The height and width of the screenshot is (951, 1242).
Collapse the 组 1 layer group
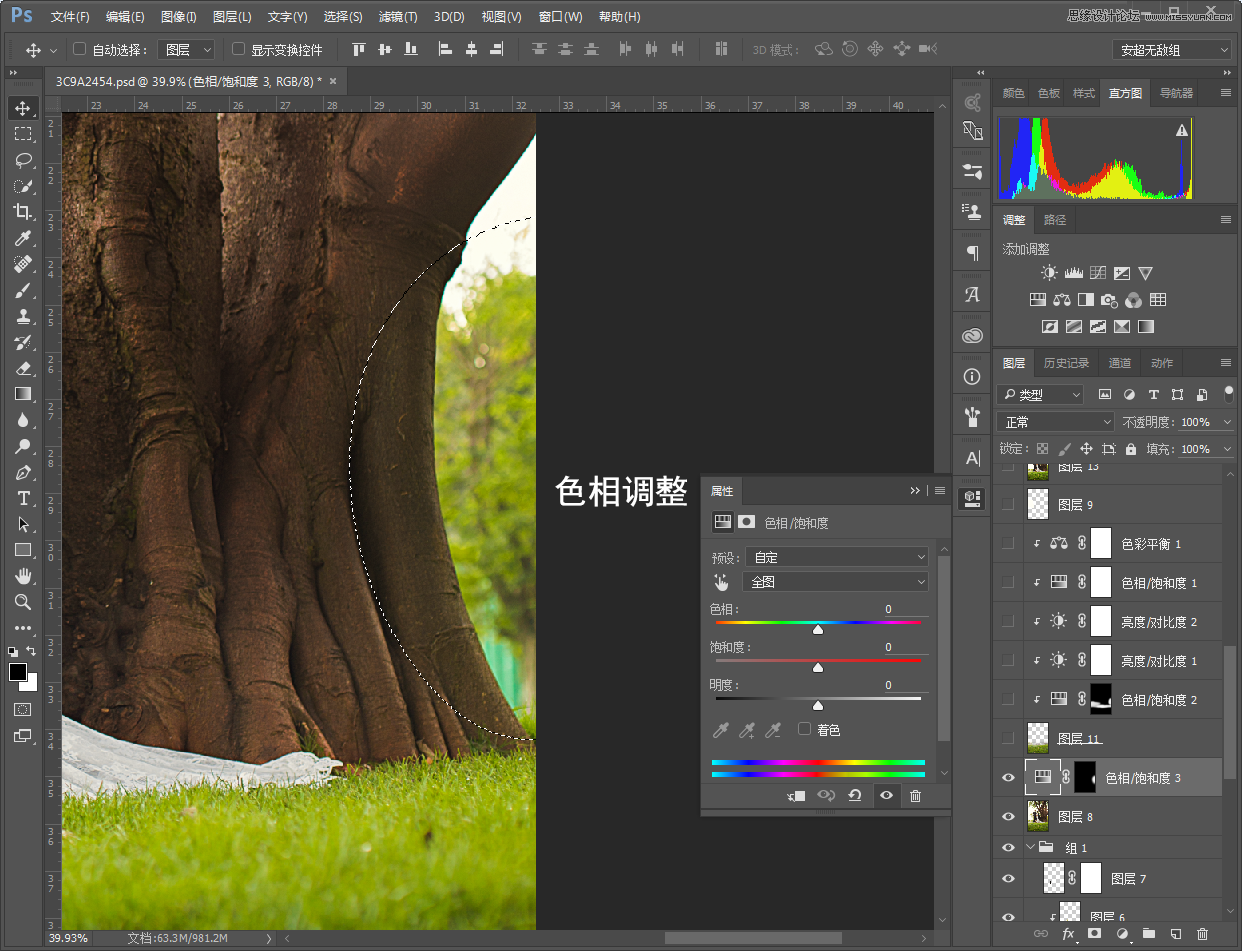pyautogui.click(x=1031, y=848)
